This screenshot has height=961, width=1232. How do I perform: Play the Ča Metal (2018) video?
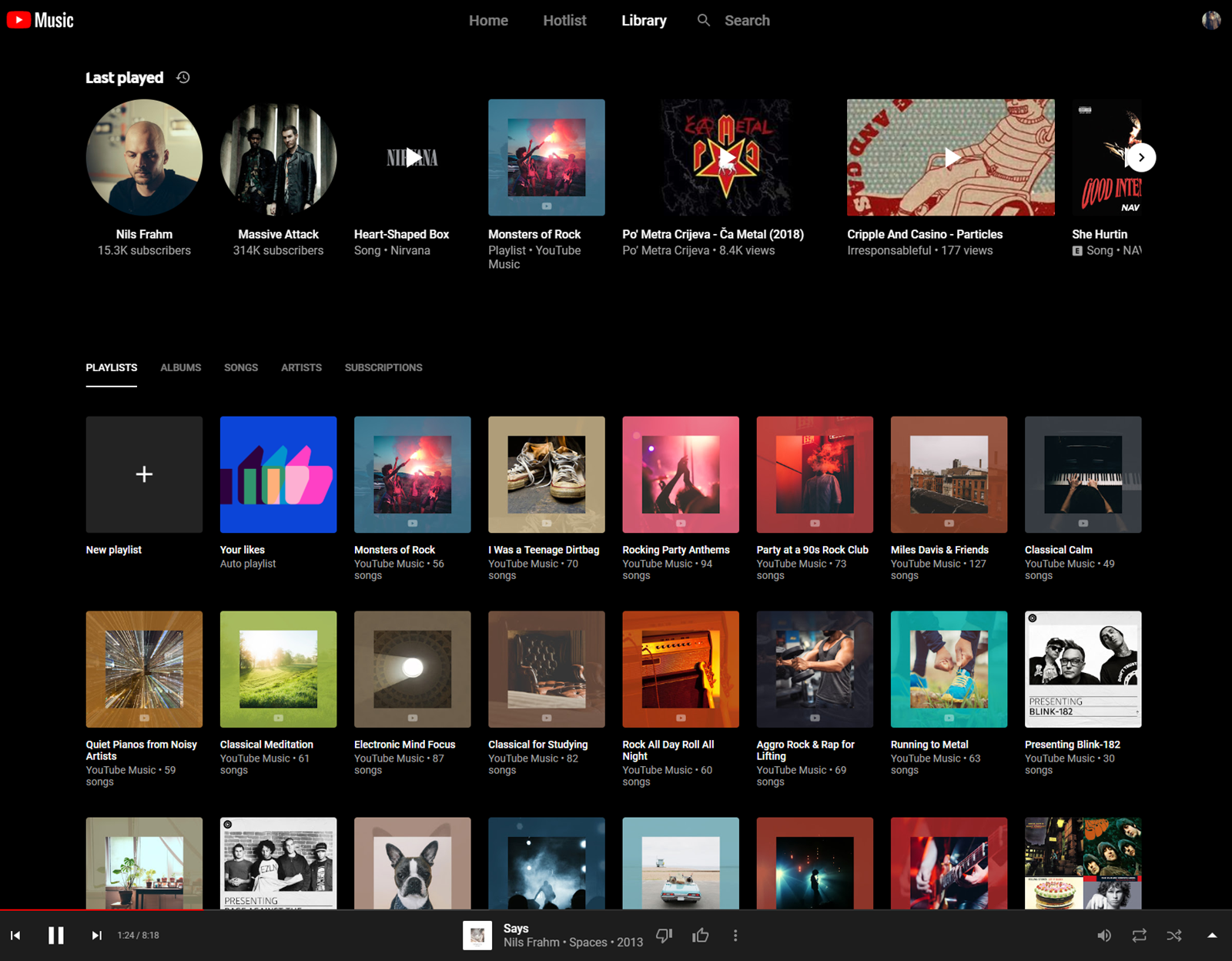[x=726, y=157]
